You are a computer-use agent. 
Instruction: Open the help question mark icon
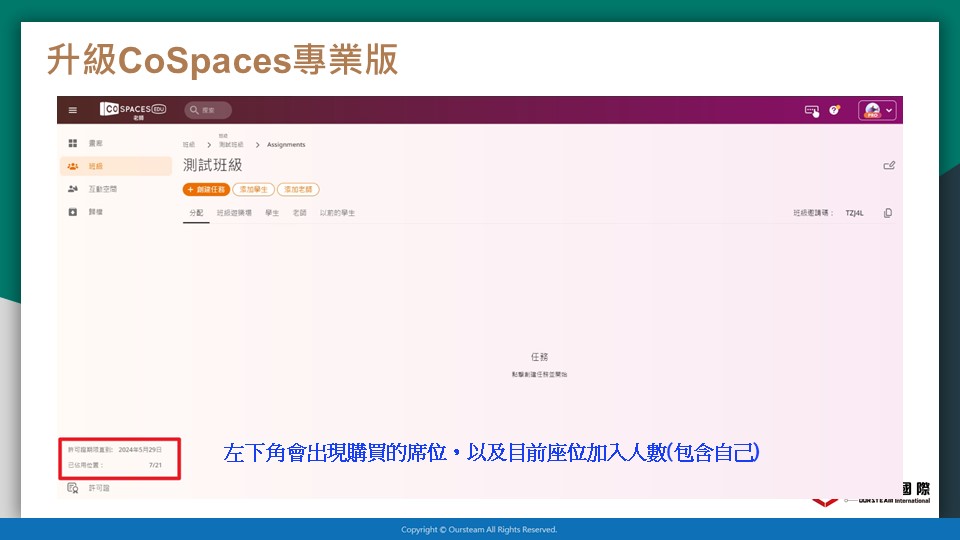click(x=834, y=110)
